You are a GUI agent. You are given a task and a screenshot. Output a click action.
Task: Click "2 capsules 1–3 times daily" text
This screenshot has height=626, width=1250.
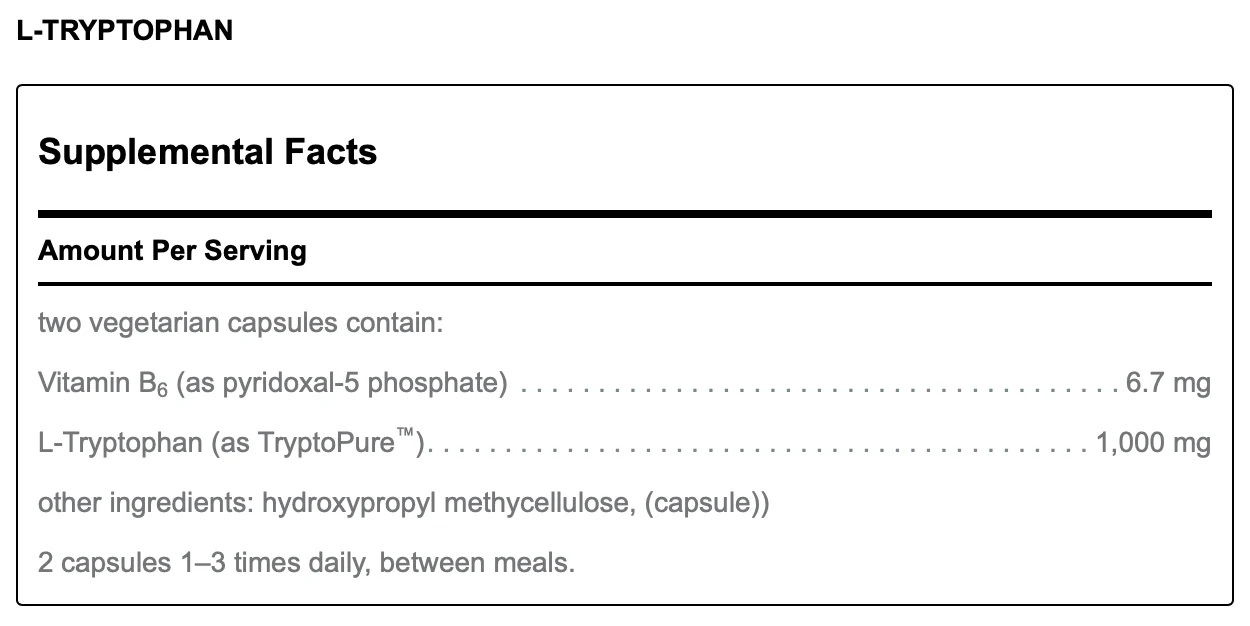click(193, 562)
